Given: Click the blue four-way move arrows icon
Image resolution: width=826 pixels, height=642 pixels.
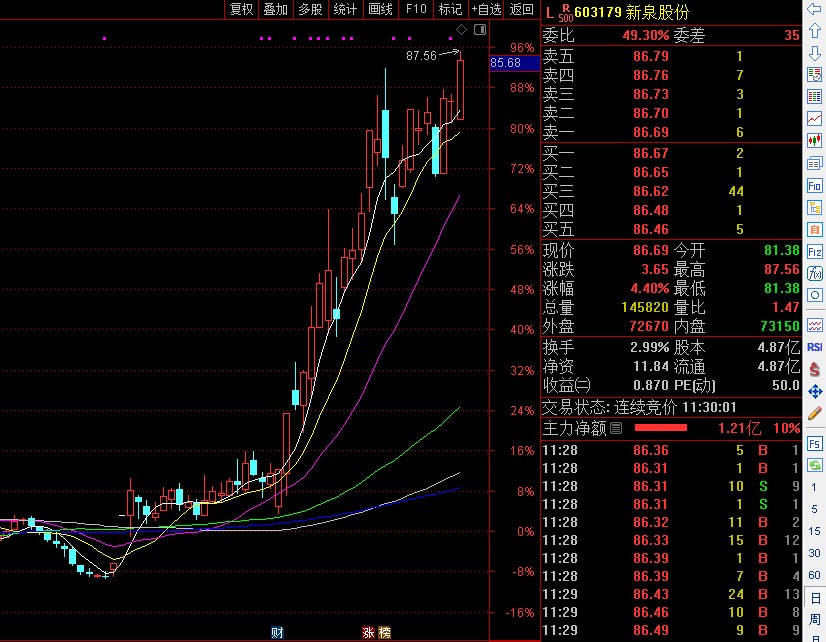Looking at the screenshot, I should [814, 391].
